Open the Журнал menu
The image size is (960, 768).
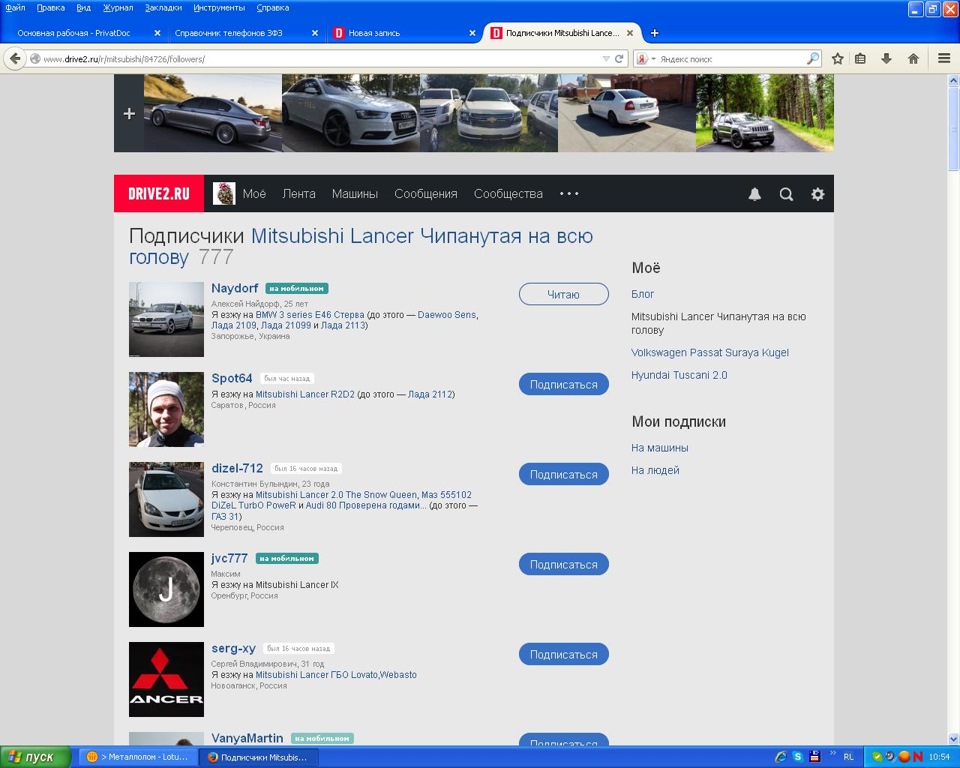click(118, 8)
